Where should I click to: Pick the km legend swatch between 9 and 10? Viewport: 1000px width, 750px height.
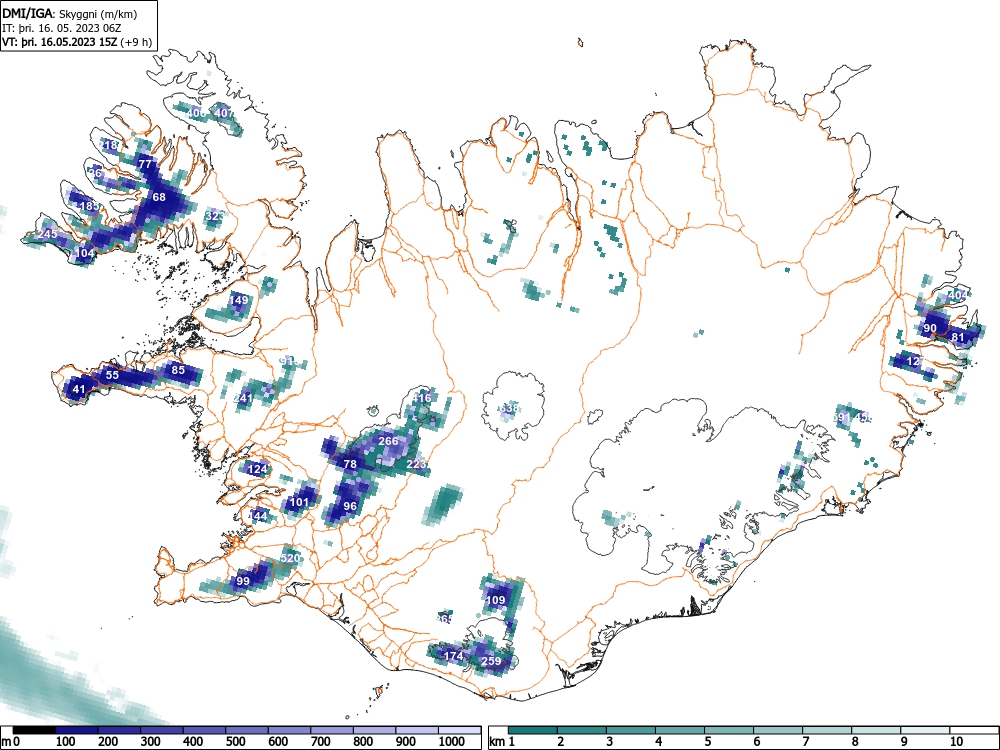pyautogui.click(x=925, y=730)
